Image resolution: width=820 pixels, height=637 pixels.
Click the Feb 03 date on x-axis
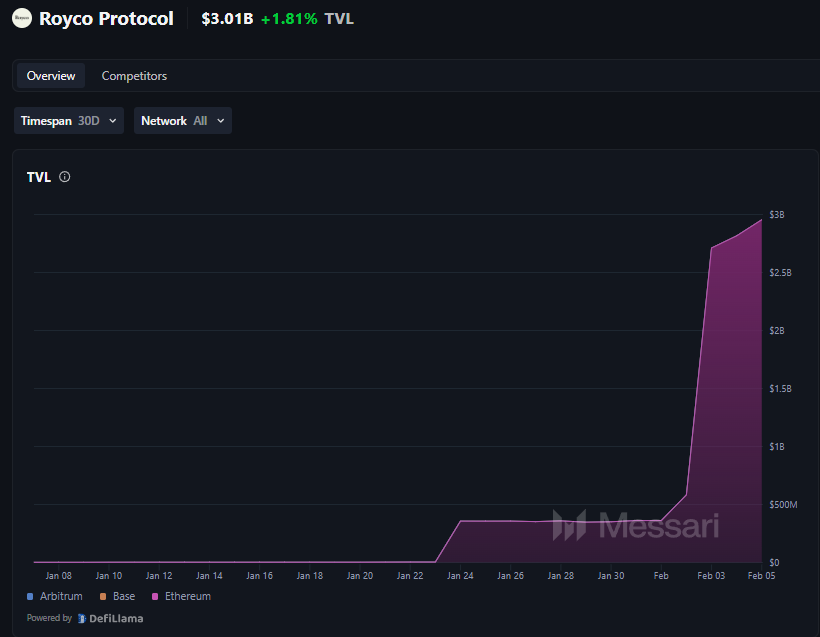[711, 576]
